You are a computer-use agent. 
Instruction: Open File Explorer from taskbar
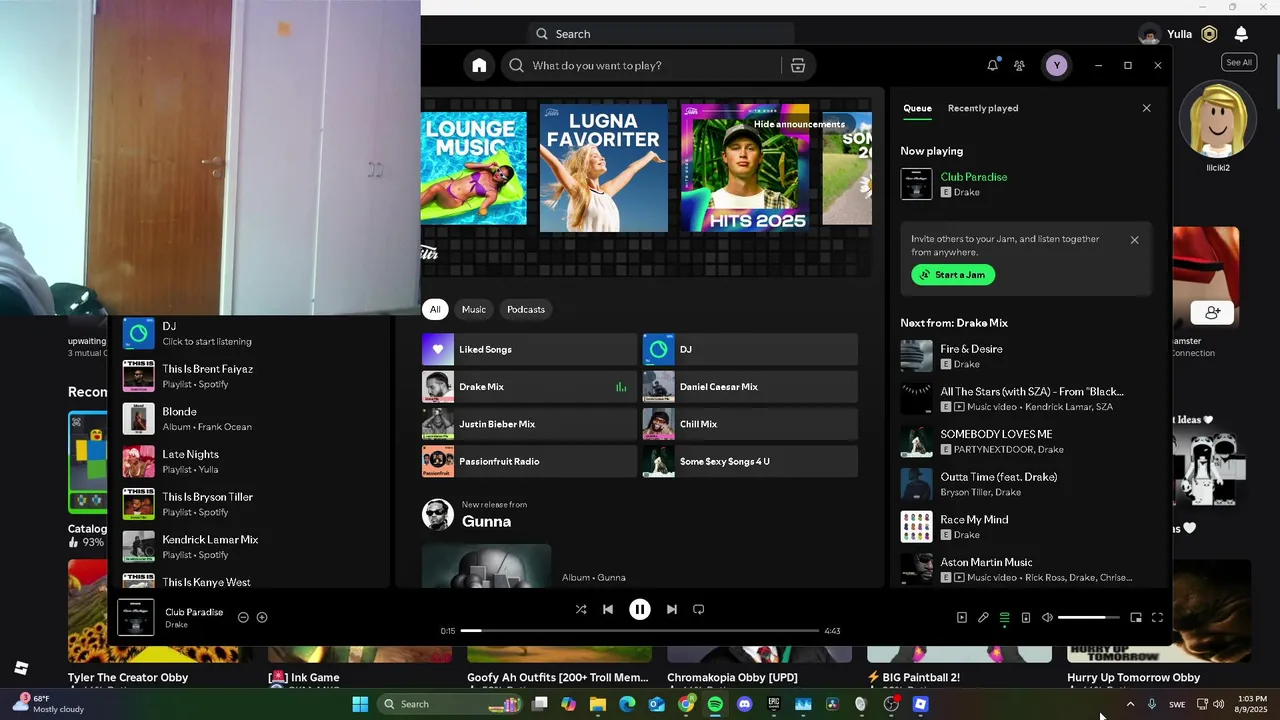(598, 704)
